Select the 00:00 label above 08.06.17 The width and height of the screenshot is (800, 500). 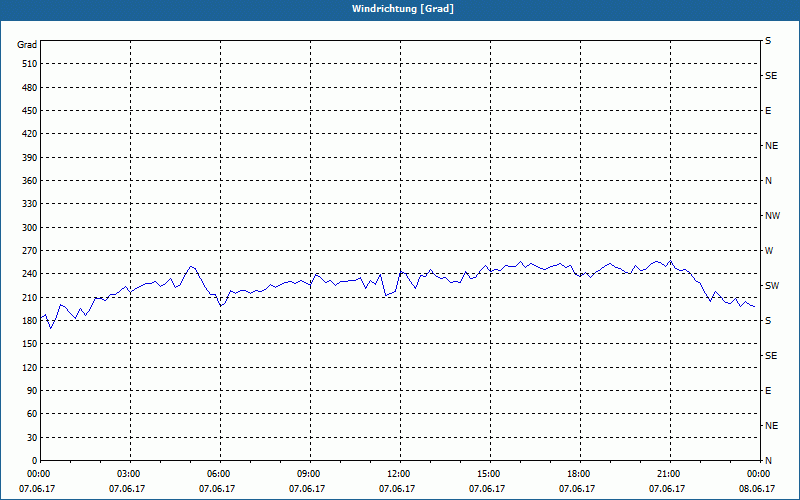click(x=759, y=474)
